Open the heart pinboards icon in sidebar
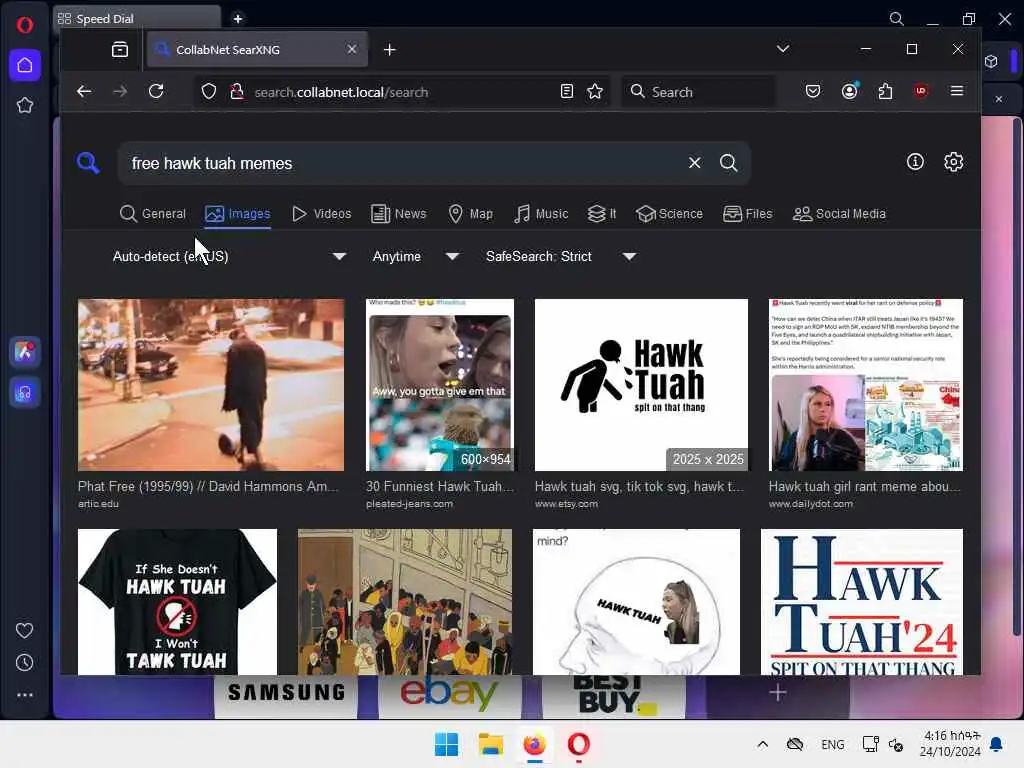This screenshot has height=768, width=1024. pos(24,630)
